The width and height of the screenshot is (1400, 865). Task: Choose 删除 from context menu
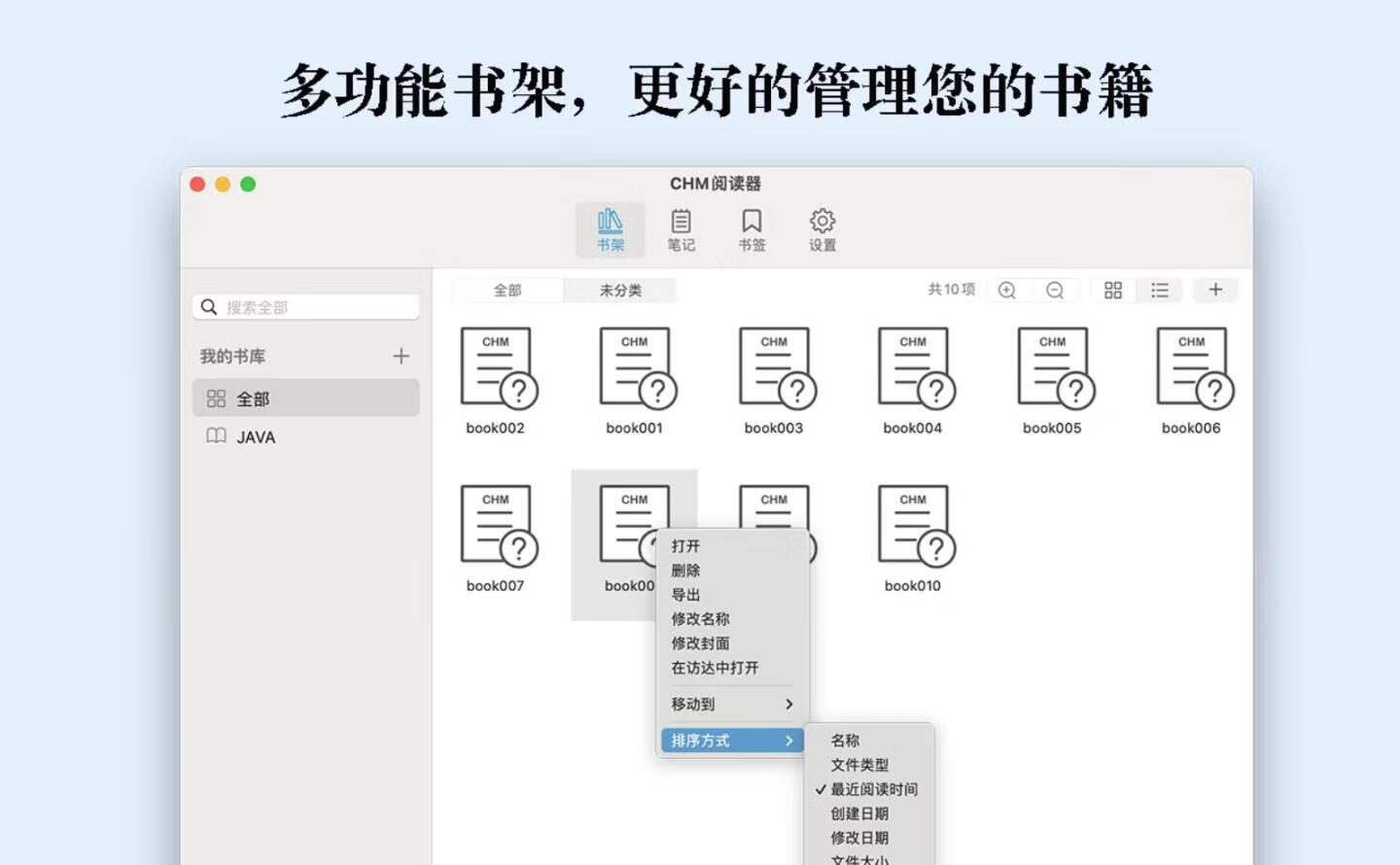pos(685,571)
